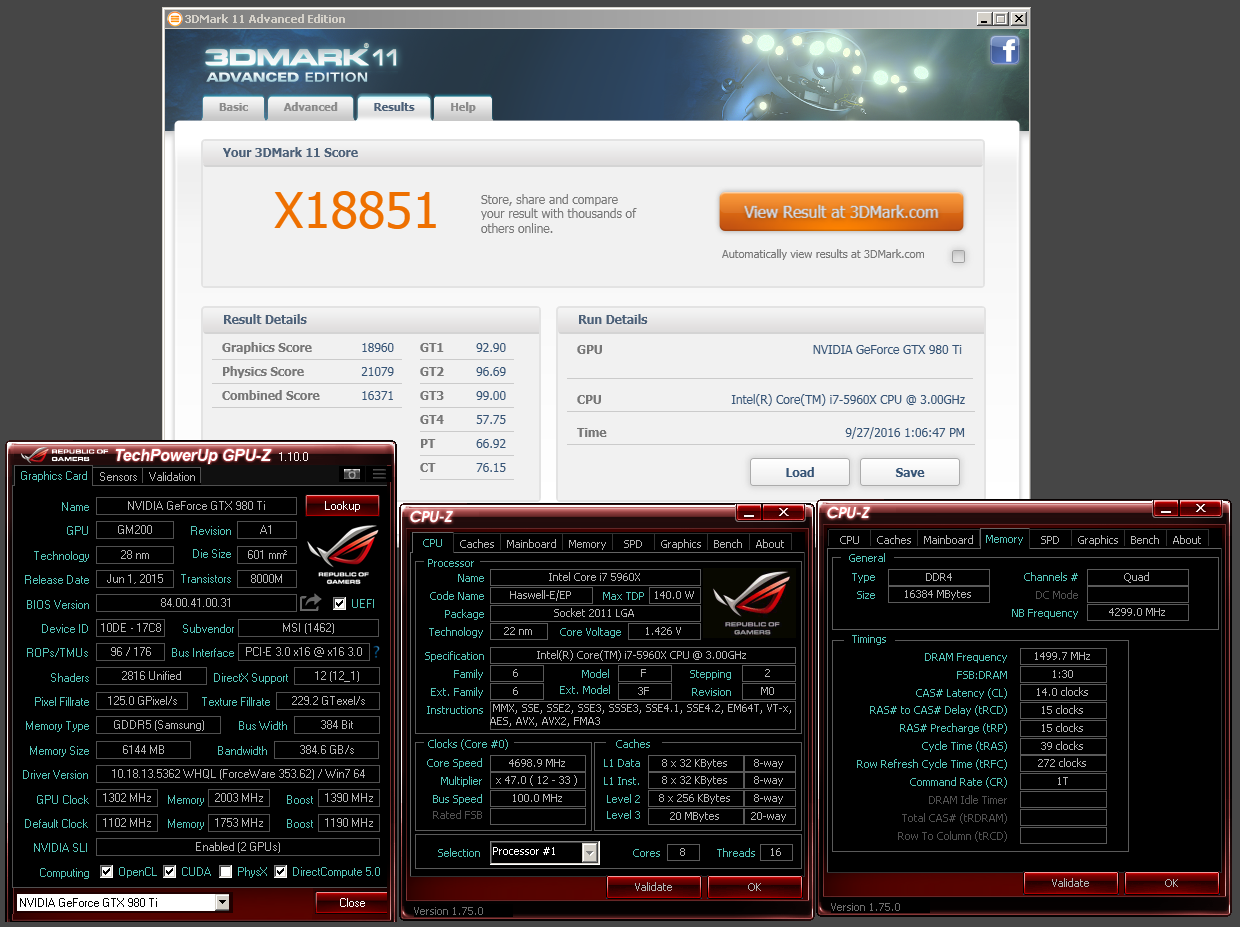The image size is (1240, 927).
Task: Click the Core Speed value 4698.9 MHz
Action: point(537,763)
